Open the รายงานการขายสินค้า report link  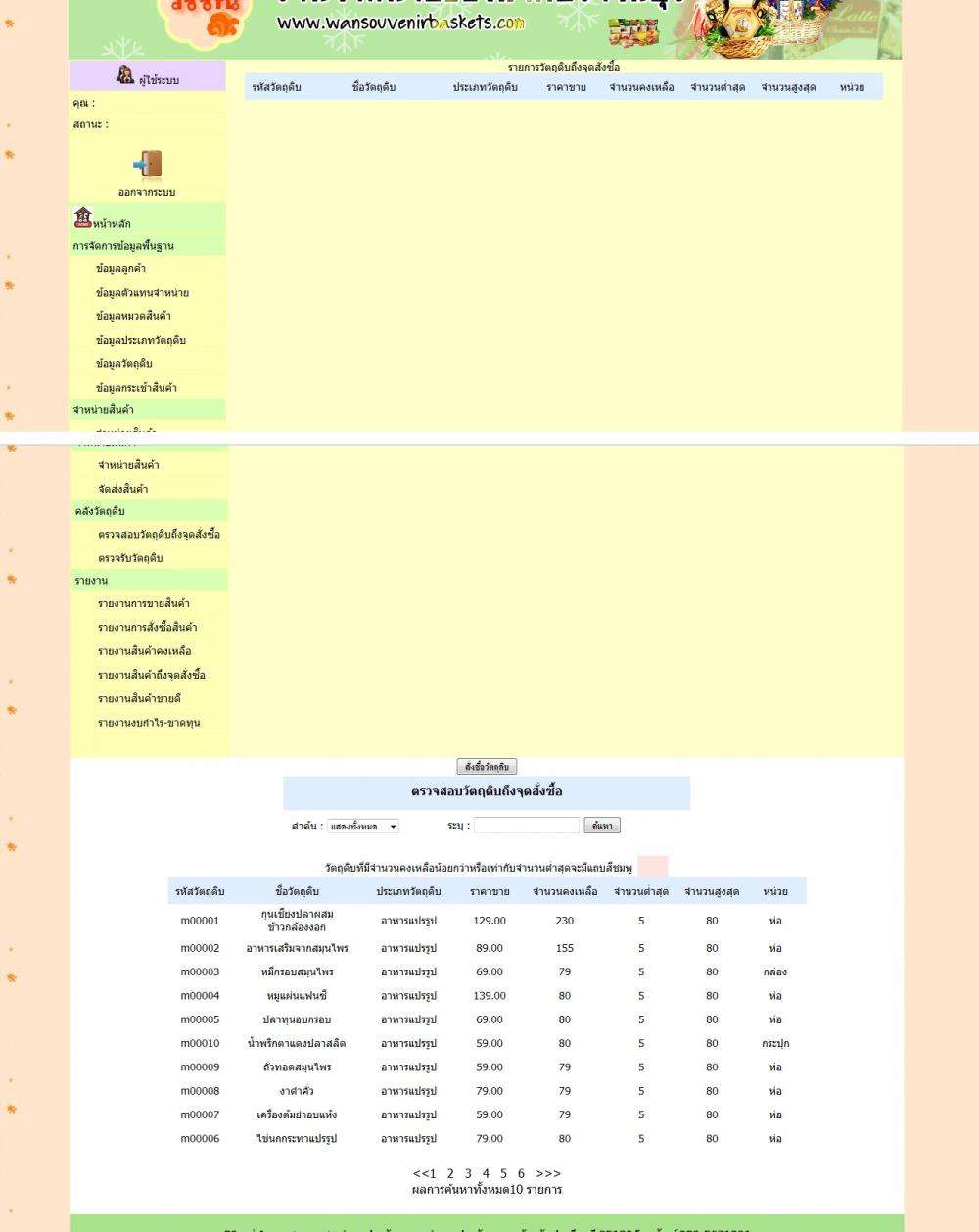click(x=143, y=603)
